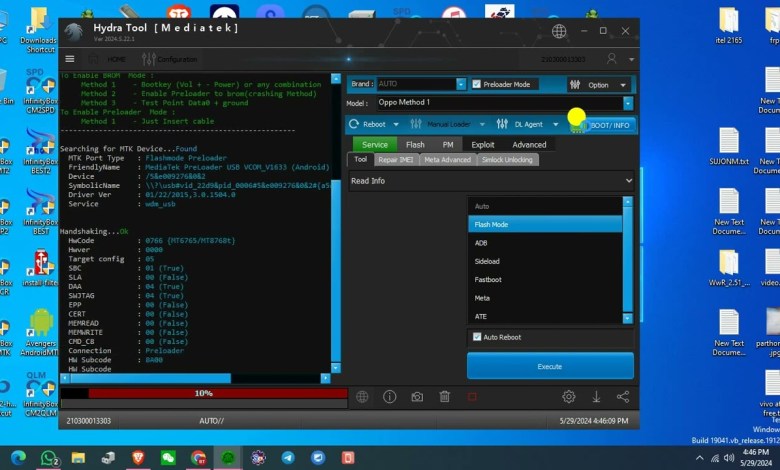
Task: Expand the Read Info dropdown
Action: [628, 181]
